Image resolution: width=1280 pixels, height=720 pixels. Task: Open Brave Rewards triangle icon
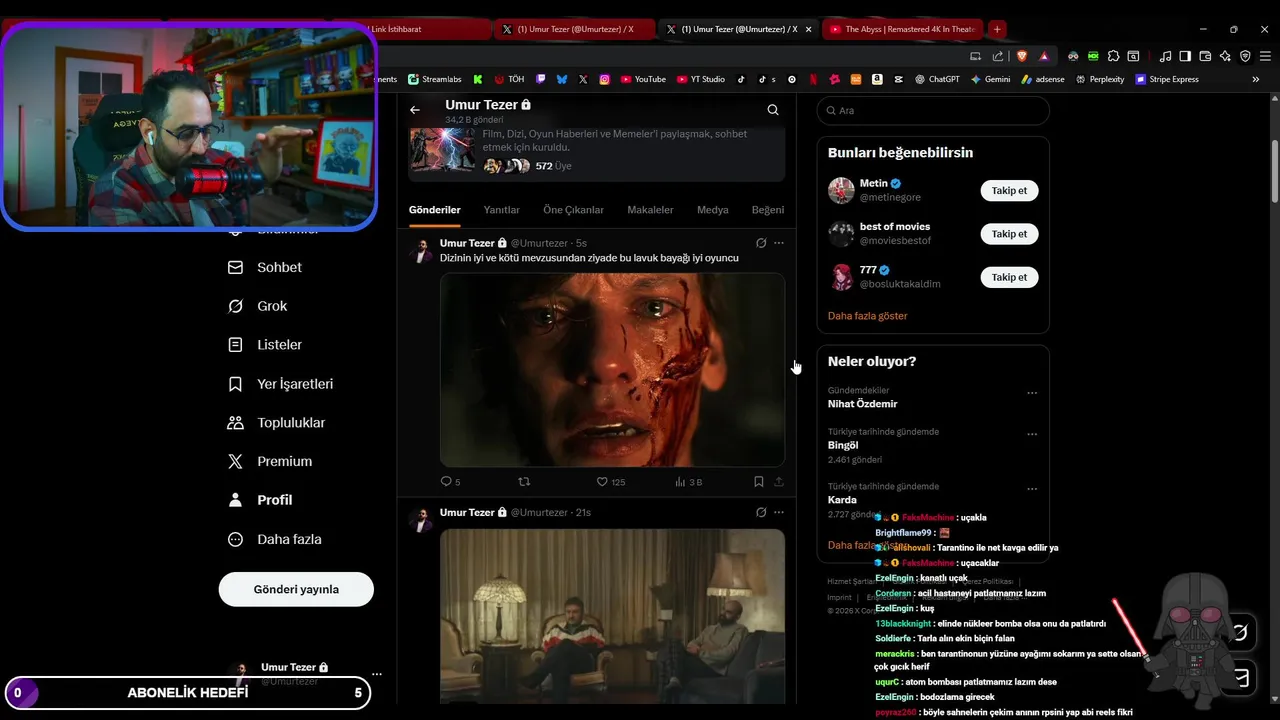(1044, 56)
